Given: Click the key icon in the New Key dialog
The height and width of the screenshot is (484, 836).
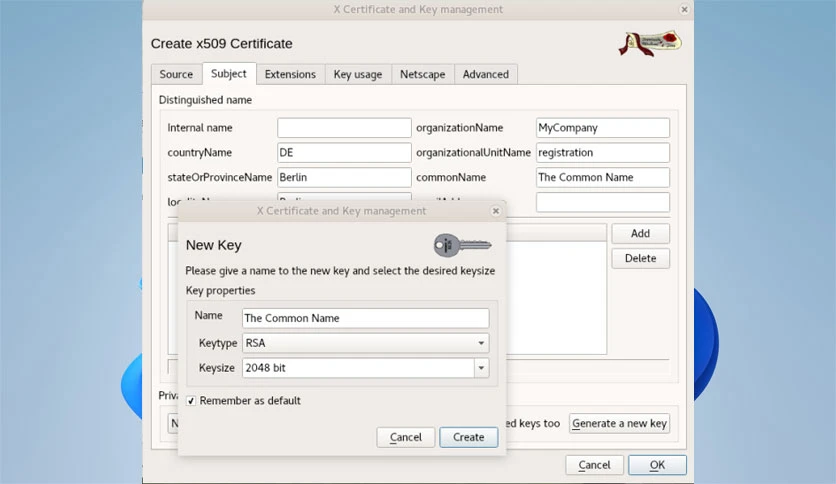Looking at the screenshot, I should (x=462, y=245).
